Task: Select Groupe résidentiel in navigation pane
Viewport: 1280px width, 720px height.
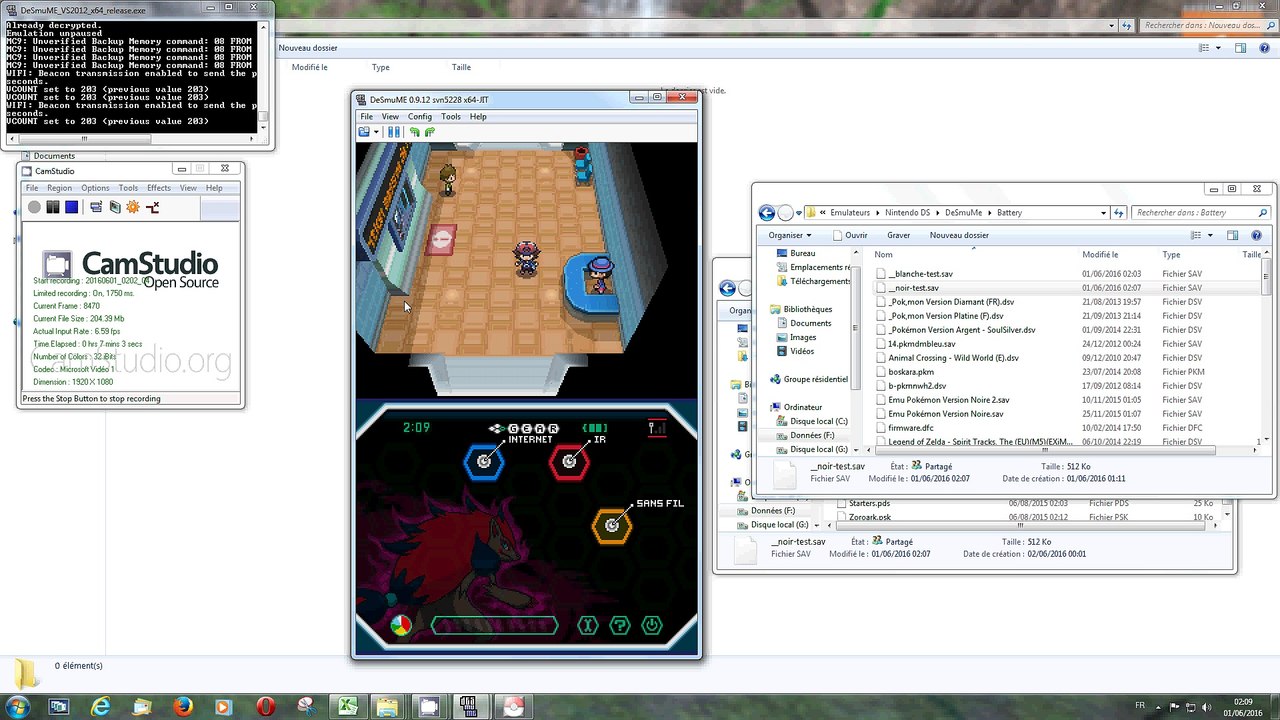Action: [x=815, y=379]
